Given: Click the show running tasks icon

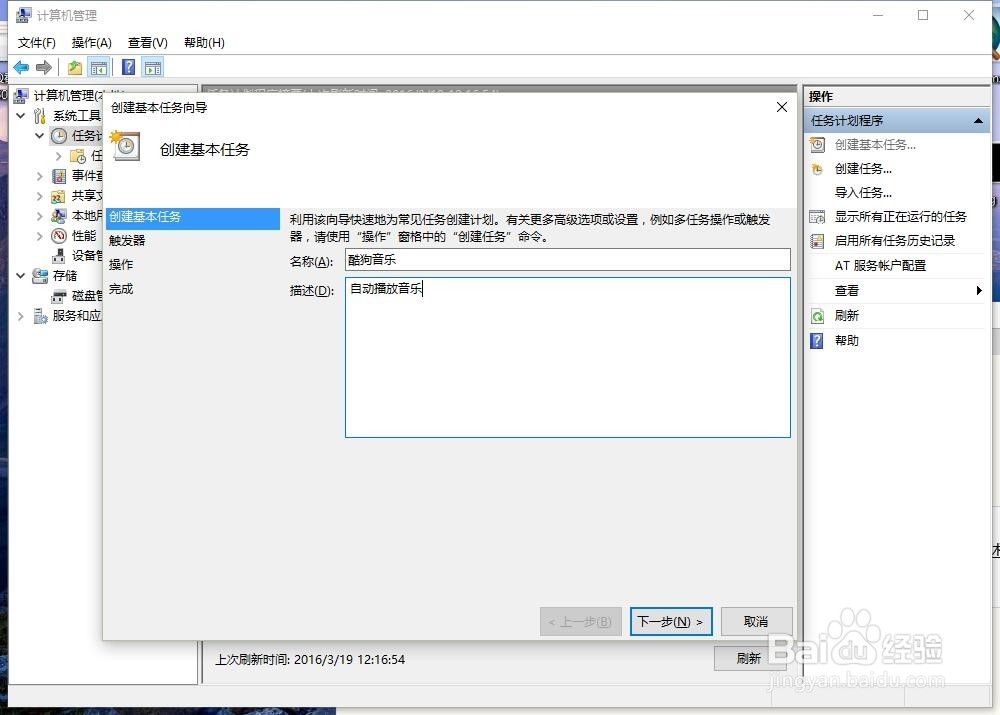Looking at the screenshot, I should coord(818,217).
